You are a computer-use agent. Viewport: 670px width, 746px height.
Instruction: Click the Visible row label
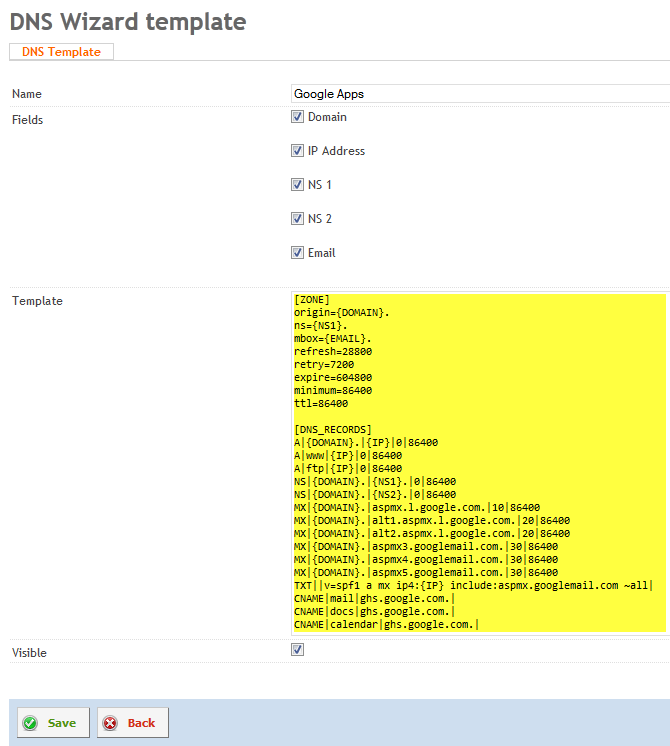coord(29,653)
